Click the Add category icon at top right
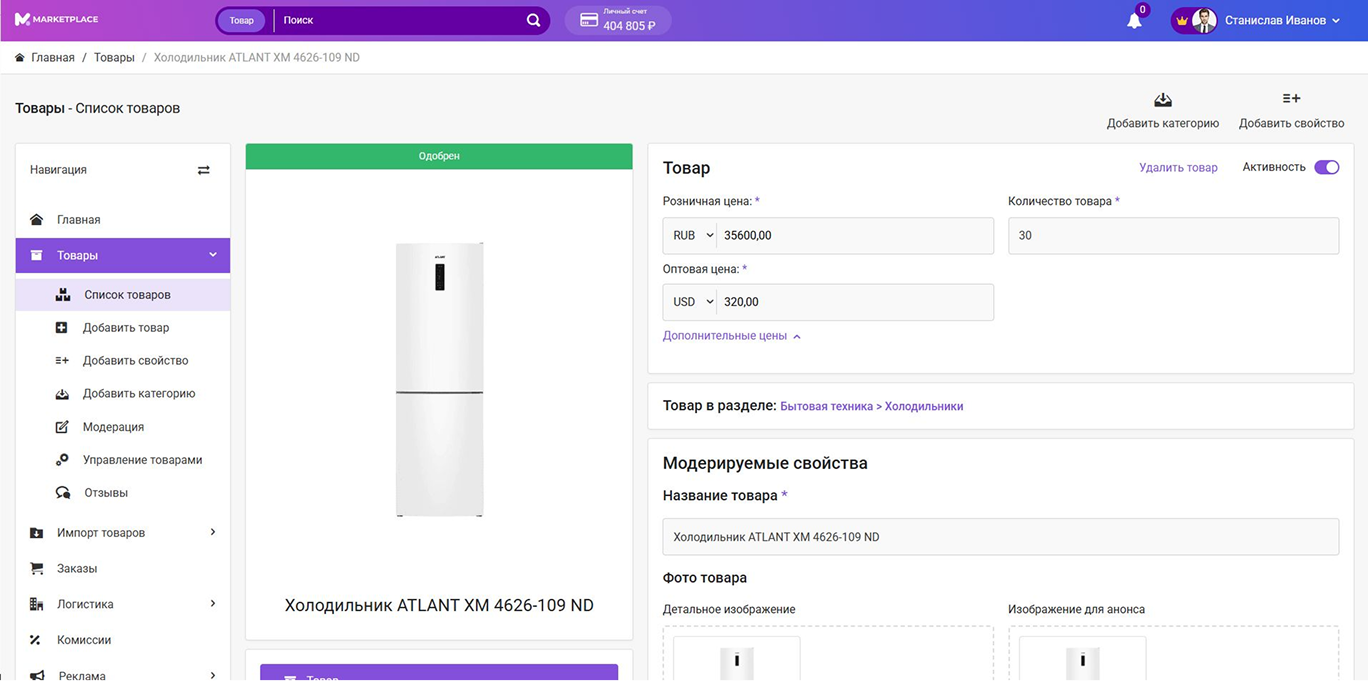The width and height of the screenshot is (1368, 681). tap(1162, 99)
